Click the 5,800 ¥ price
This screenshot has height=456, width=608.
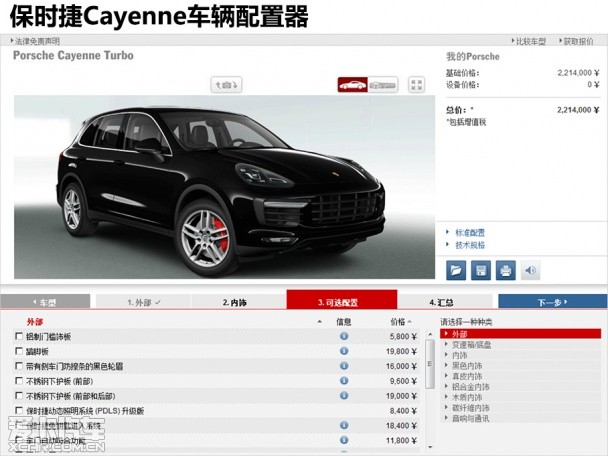coord(403,337)
